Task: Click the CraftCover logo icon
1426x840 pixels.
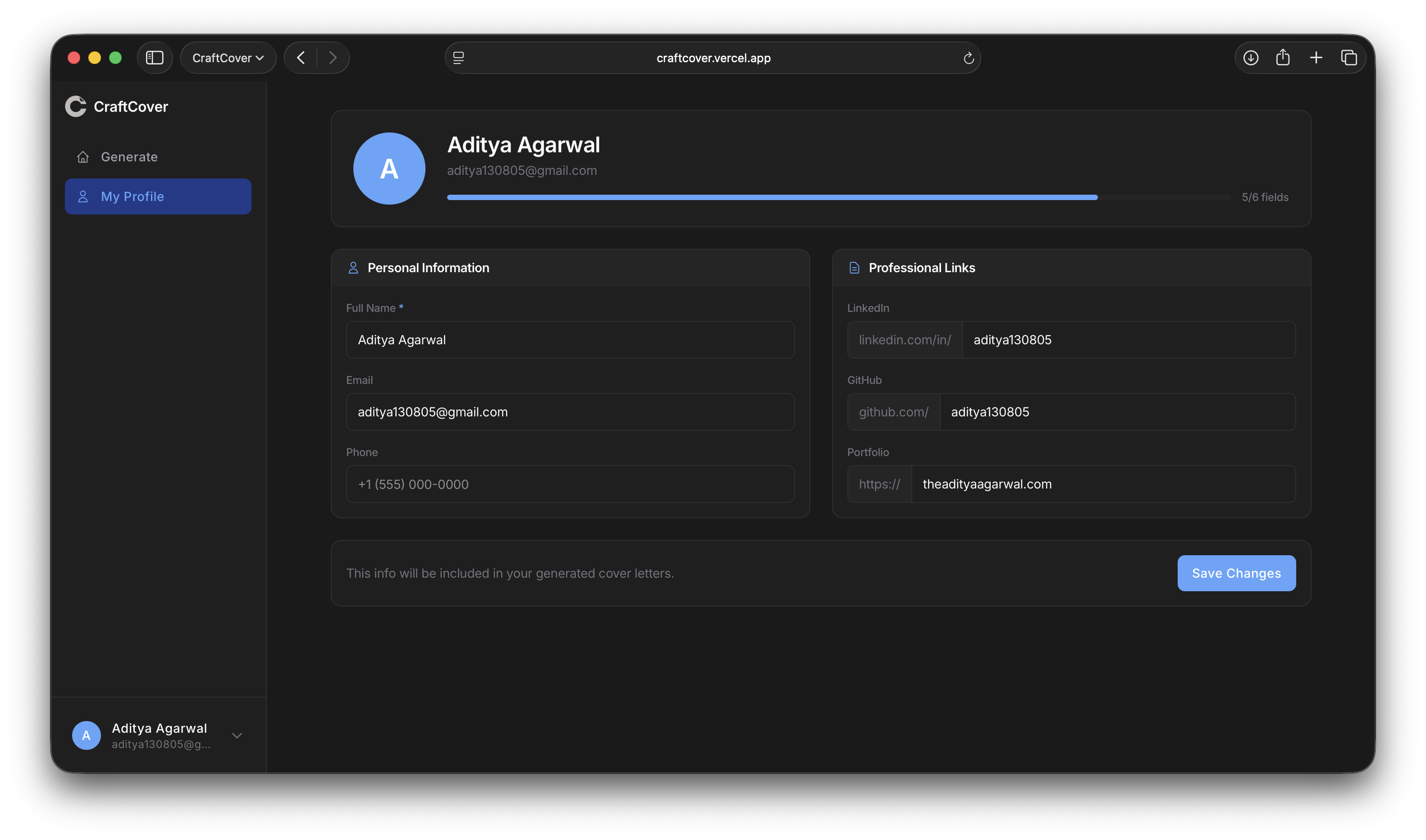Action: 75,106
